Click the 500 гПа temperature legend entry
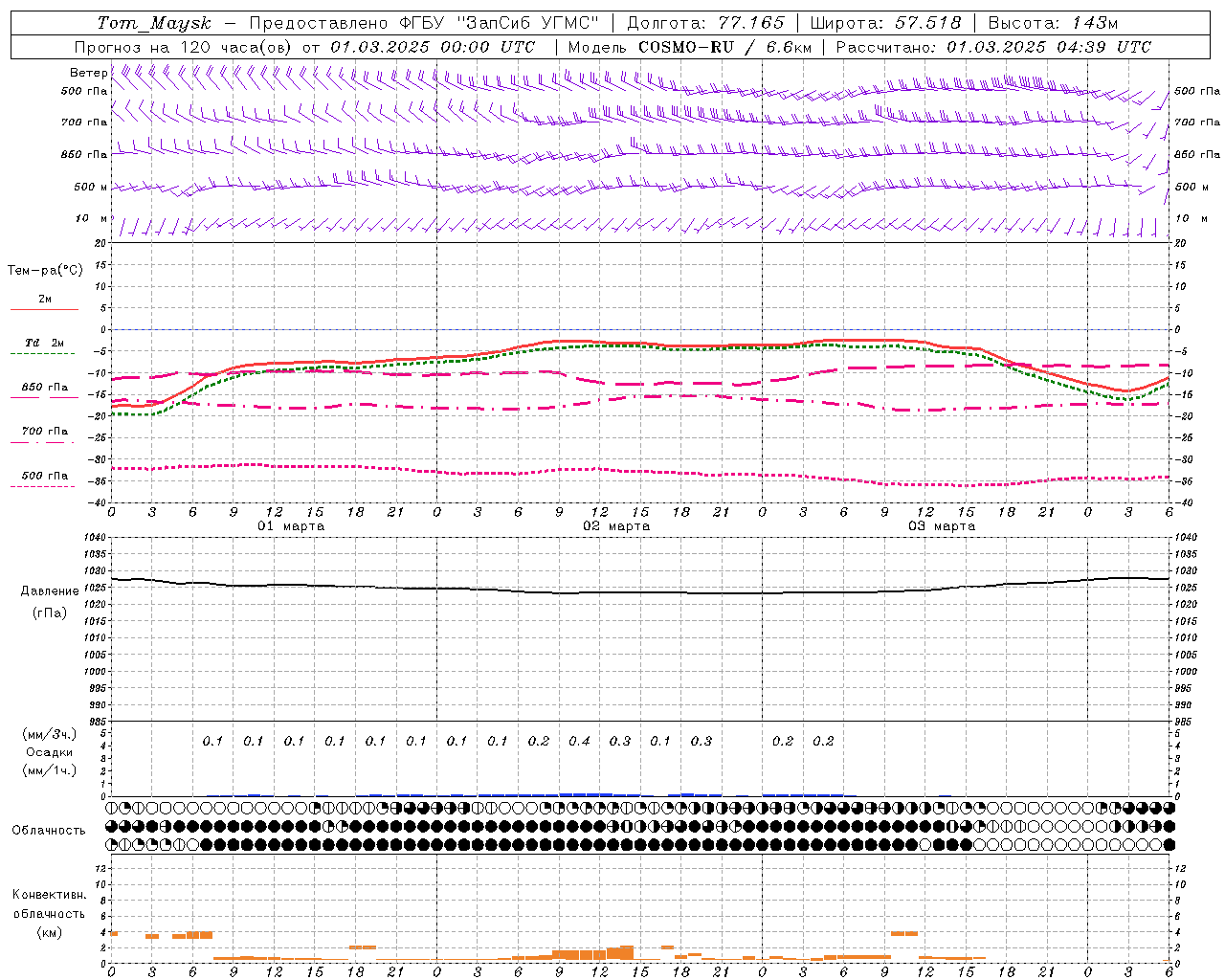 tap(45, 476)
